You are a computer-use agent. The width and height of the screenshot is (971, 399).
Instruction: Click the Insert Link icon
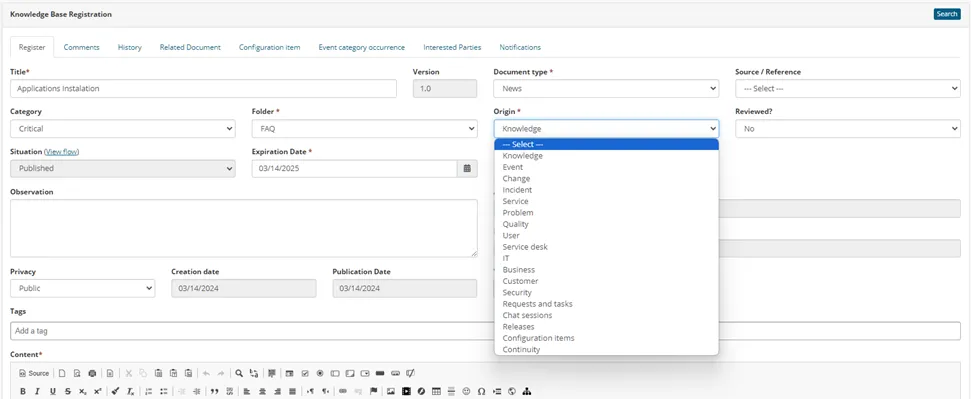click(342, 391)
